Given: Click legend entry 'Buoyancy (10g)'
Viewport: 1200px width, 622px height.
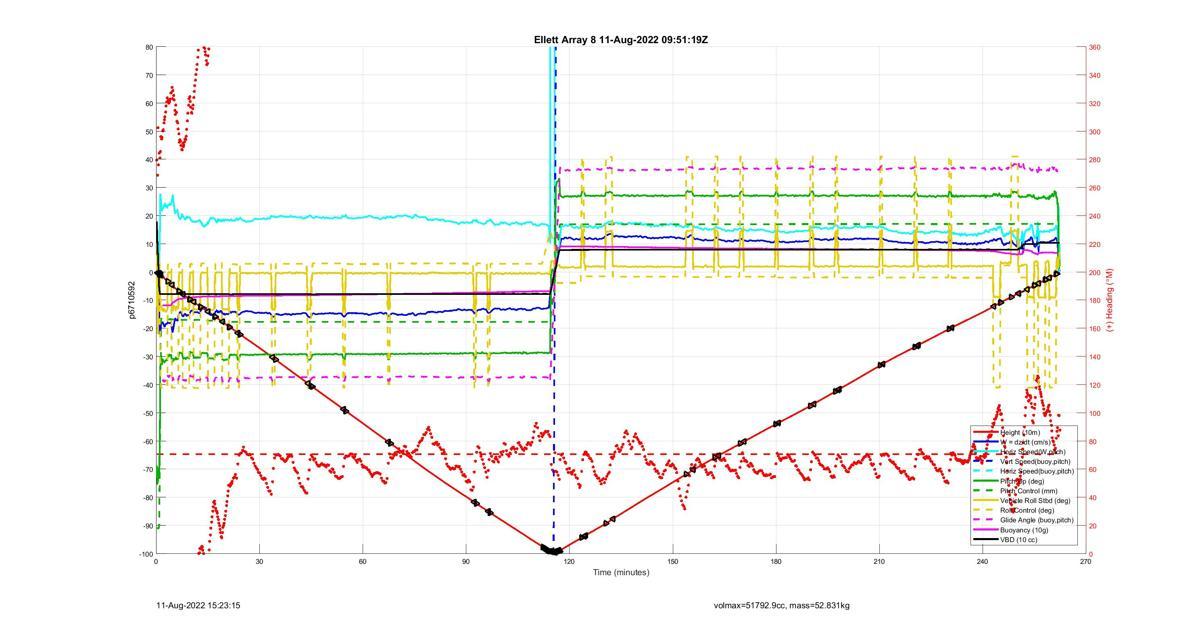Looking at the screenshot, I should [x=1024, y=530].
